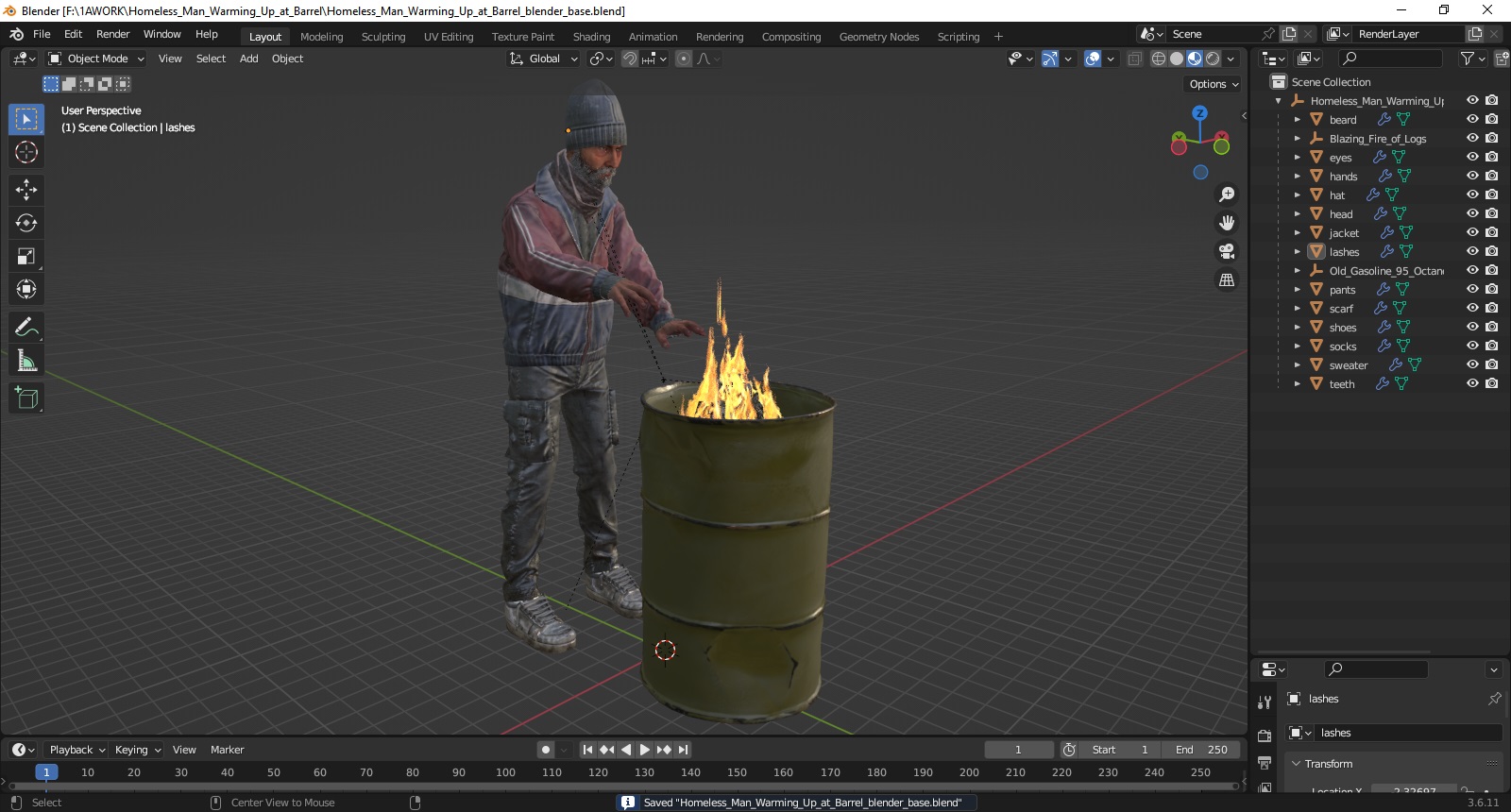Image resolution: width=1511 pixels, height=812 pixels.
Task: Open Keying dropdown in timeline
Action: click(x=138, y=750)
